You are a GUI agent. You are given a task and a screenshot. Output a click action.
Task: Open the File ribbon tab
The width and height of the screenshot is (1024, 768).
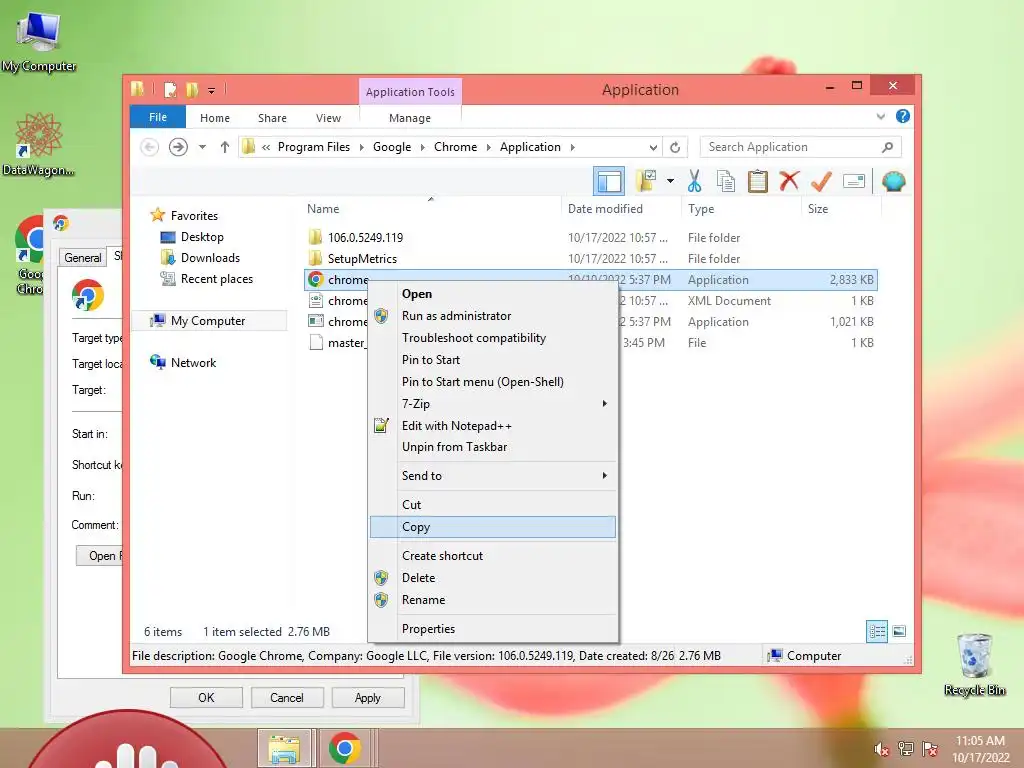pos(157,117)
